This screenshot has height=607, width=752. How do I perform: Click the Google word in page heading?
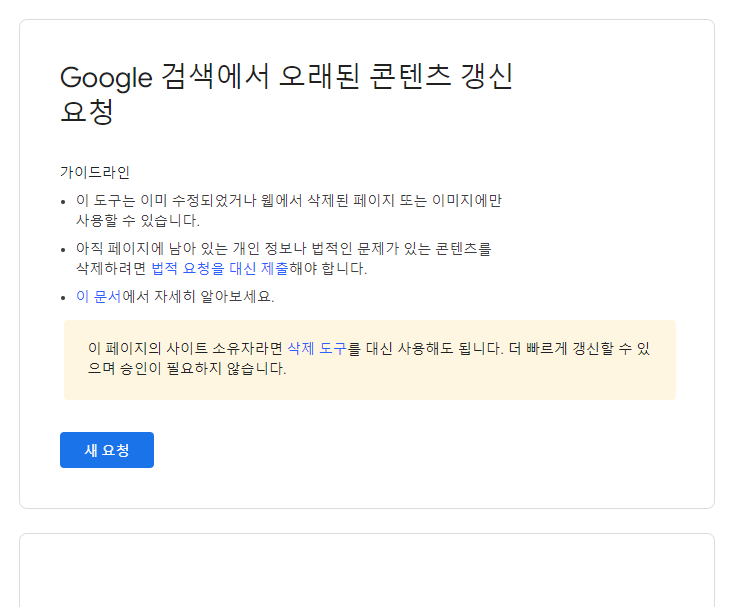point(106,78)
